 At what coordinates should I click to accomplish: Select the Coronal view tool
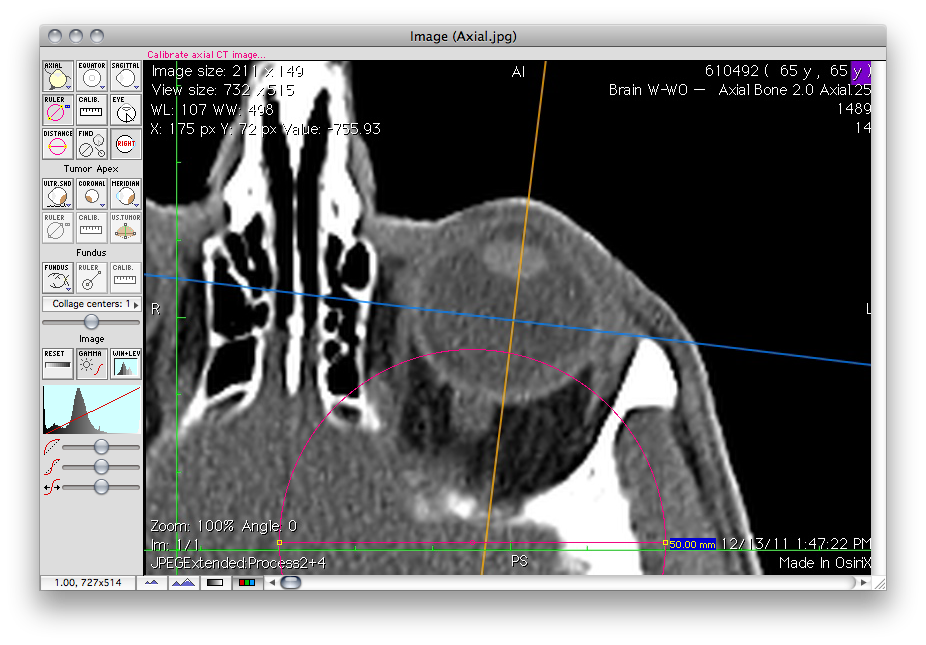[x=91, y=195]
